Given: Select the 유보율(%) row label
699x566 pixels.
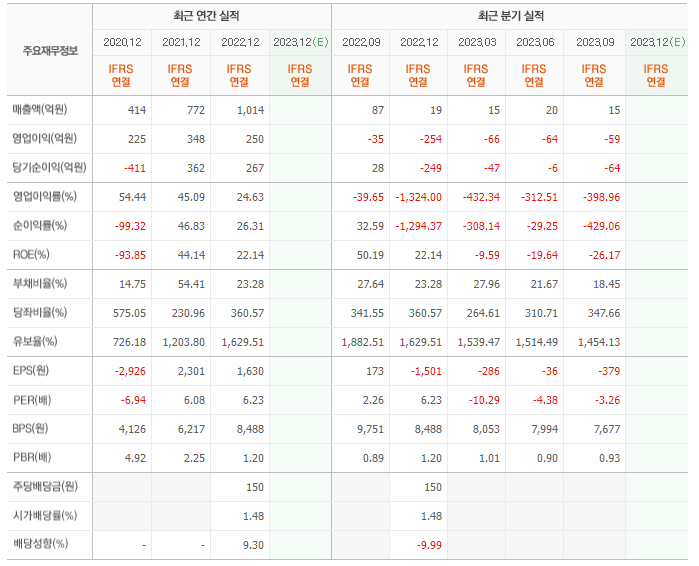Looking at the screenshot, I should pyautogui.click(x=35, y=341).
